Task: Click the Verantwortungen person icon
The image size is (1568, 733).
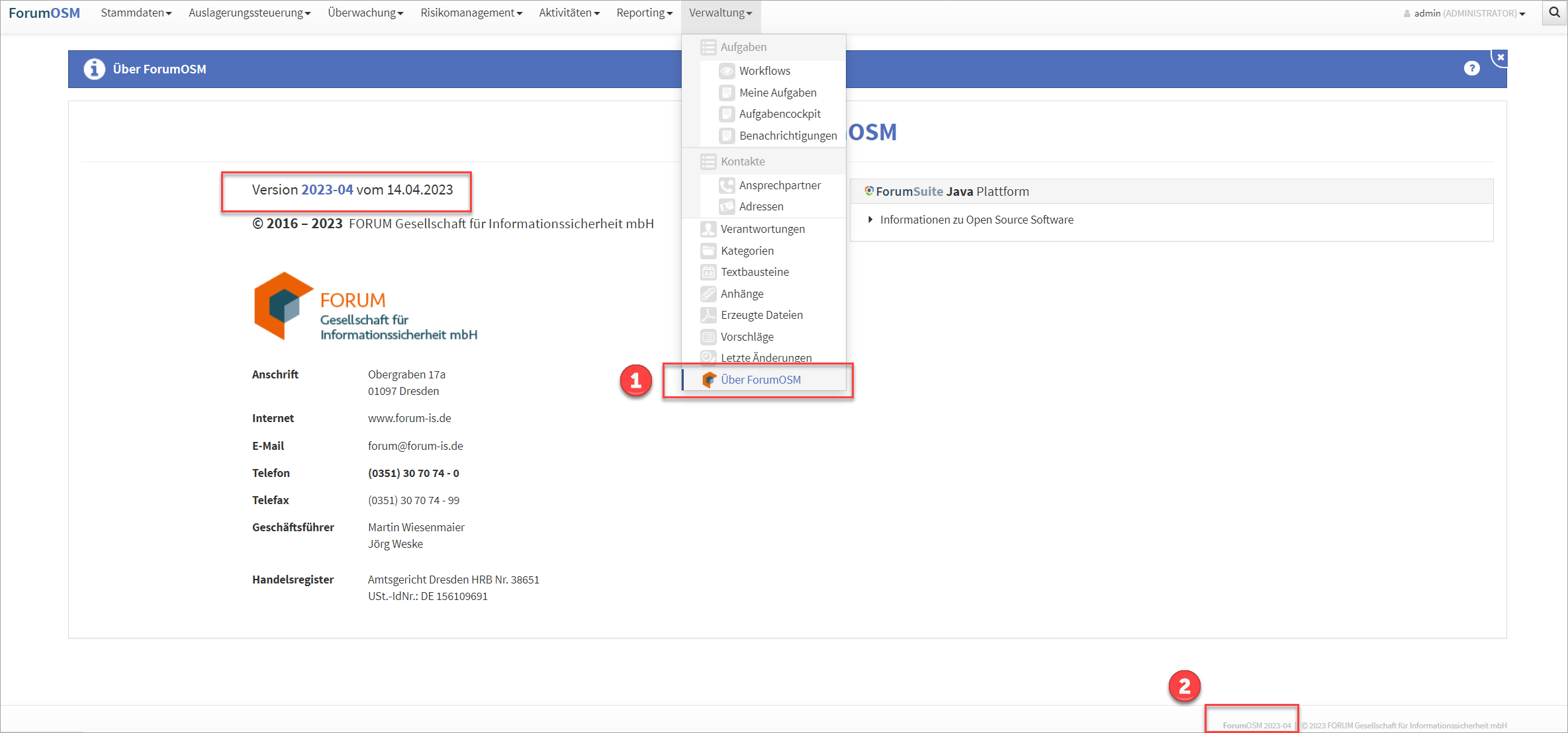Action: [708, 229]
